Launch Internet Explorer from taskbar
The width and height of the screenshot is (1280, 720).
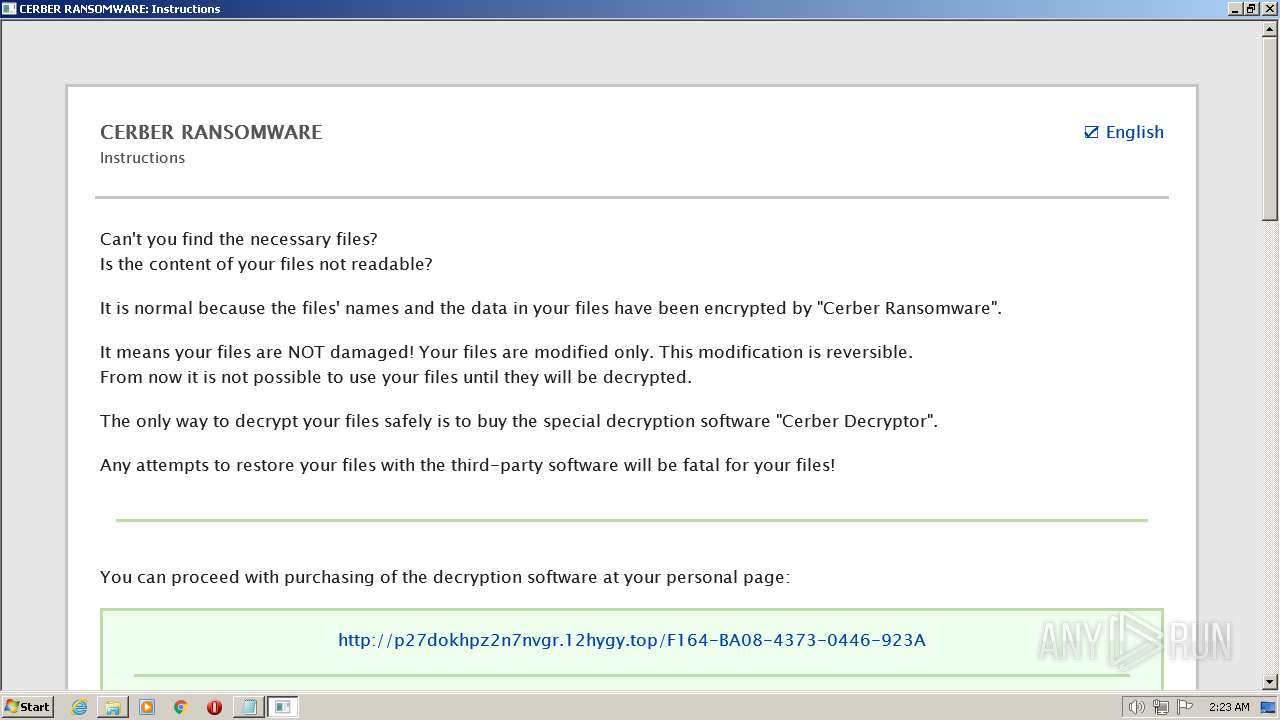[79, 707]
